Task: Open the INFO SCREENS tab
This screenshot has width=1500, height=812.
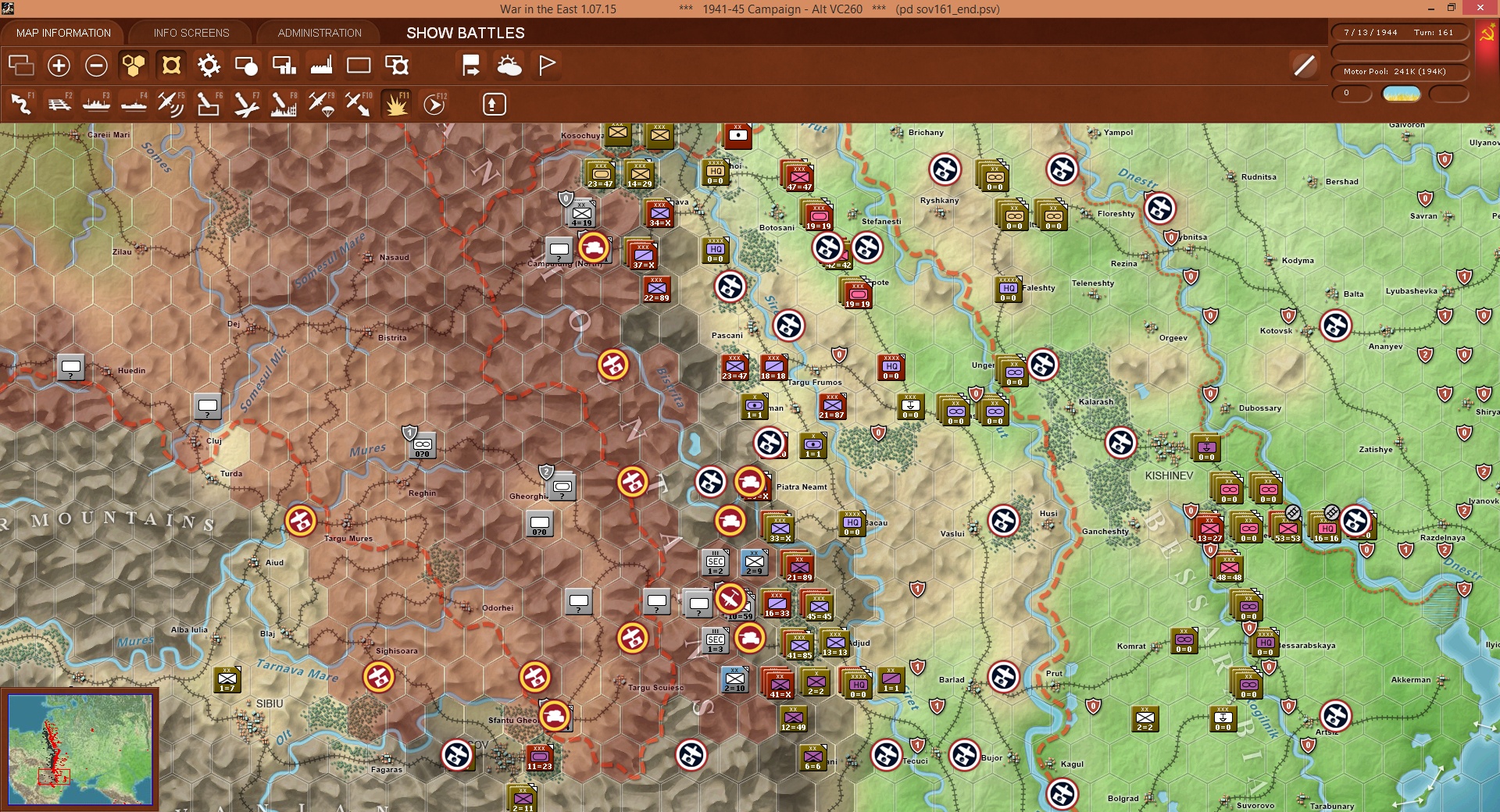Action: (x=191, y=33)
